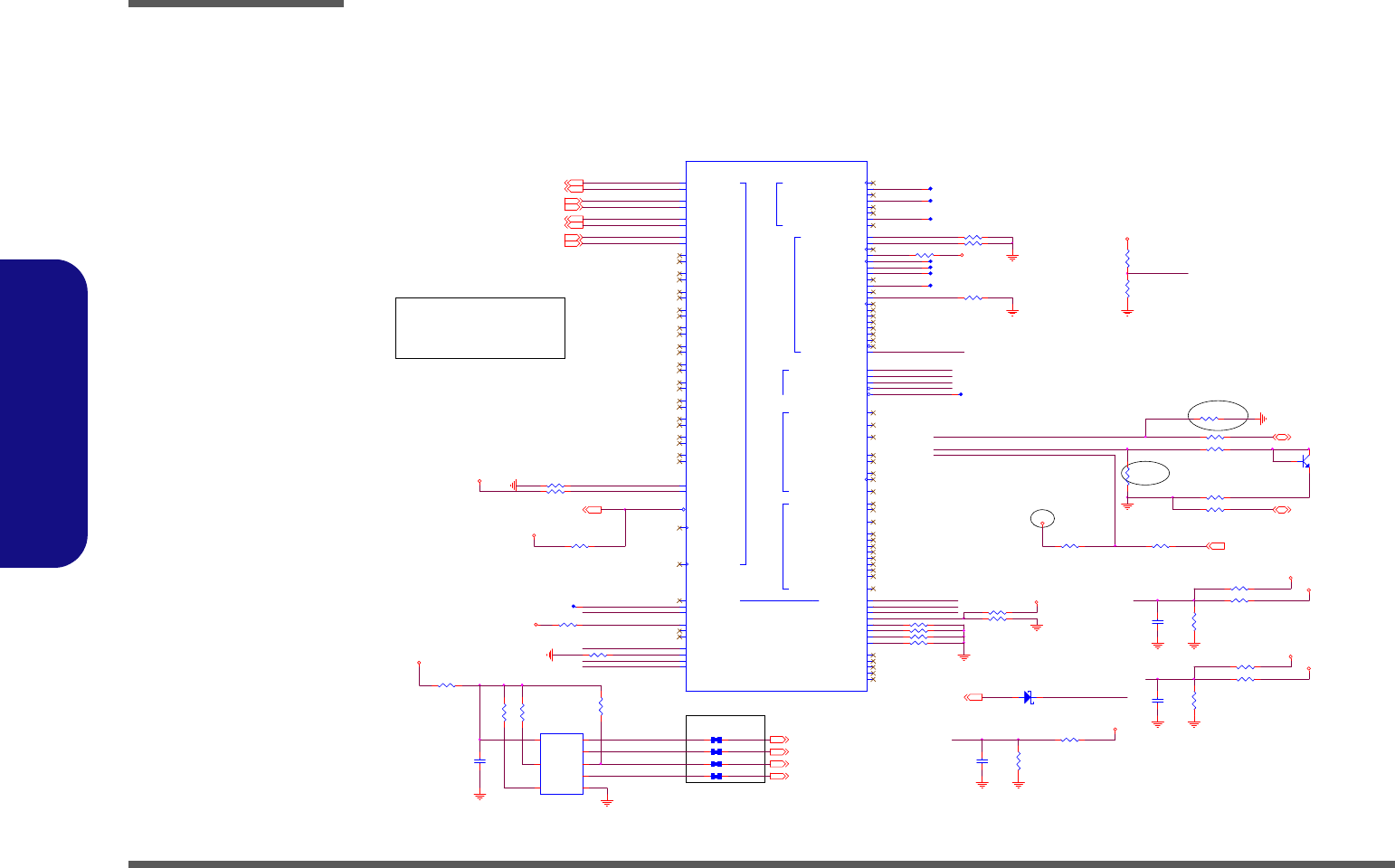1395x868 pixels.
Task: Select the ellipse beside the vertical resistor
Action: (1145, 473)
